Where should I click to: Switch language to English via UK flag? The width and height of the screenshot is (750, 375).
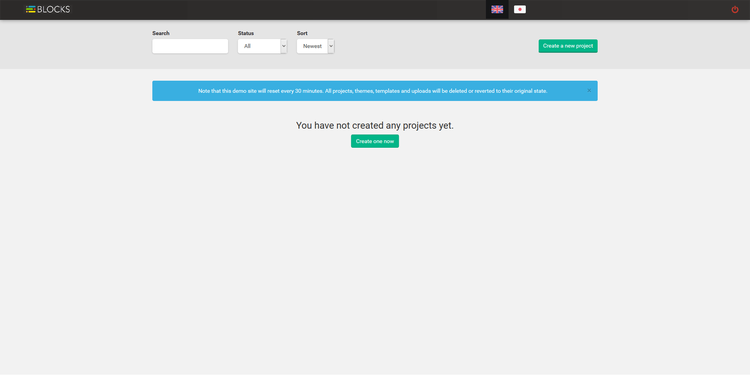(497, 10)
